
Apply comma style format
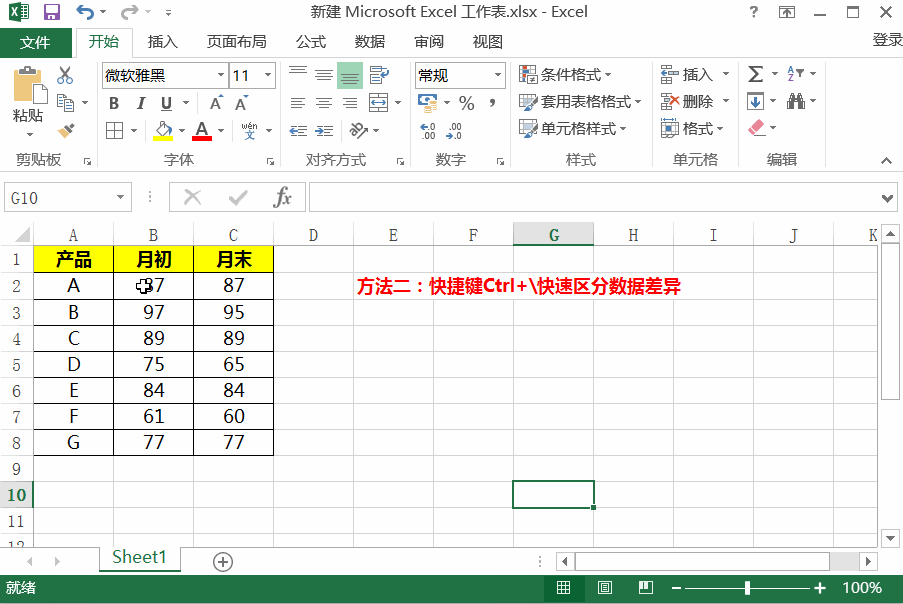pos(492,103)
